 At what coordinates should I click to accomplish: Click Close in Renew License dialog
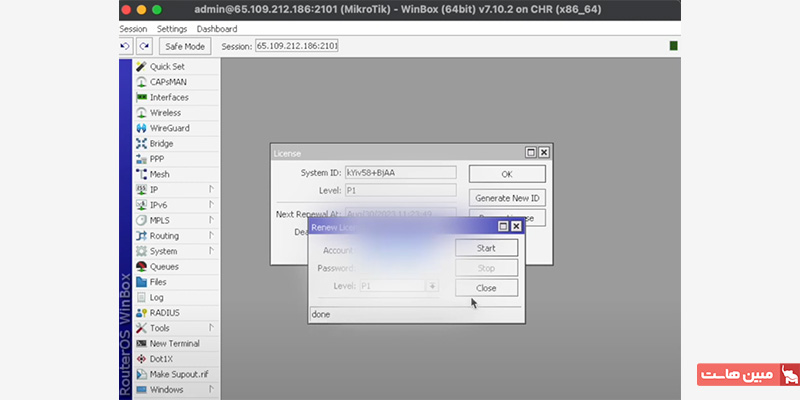point(486,288)
